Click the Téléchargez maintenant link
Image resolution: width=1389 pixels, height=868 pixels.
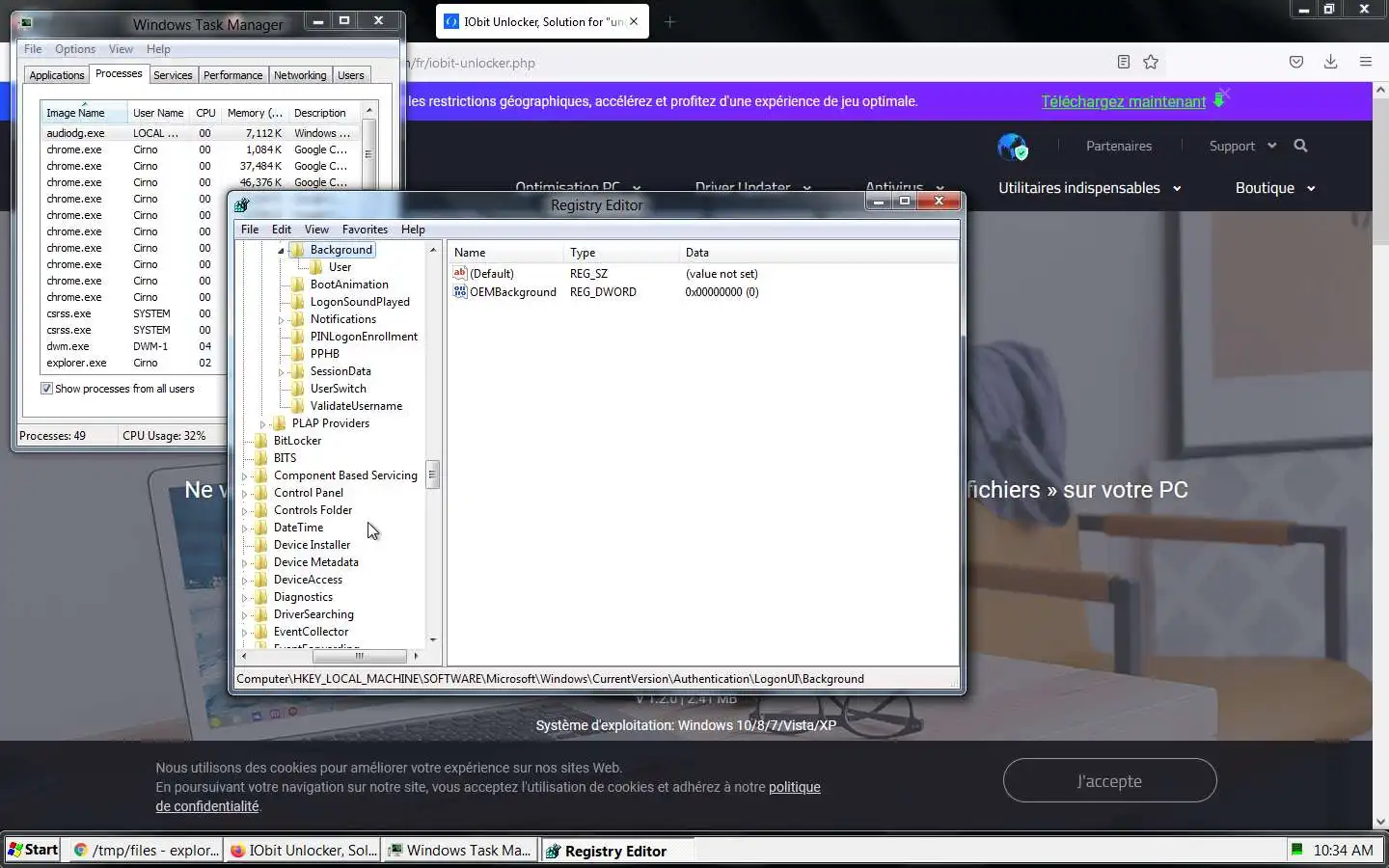[x=1124, y=101]
